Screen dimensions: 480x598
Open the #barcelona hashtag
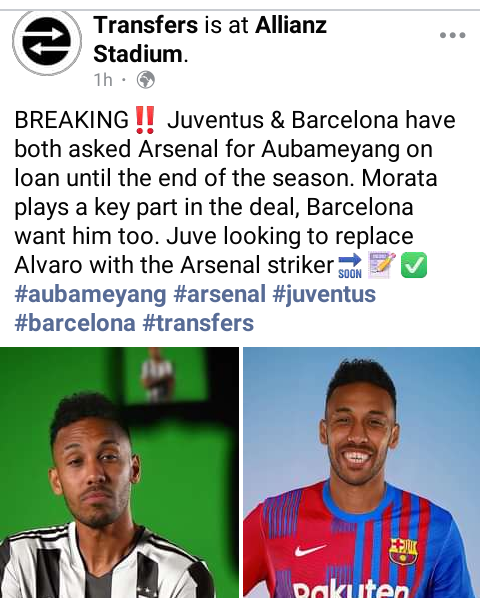pos(75,323)
